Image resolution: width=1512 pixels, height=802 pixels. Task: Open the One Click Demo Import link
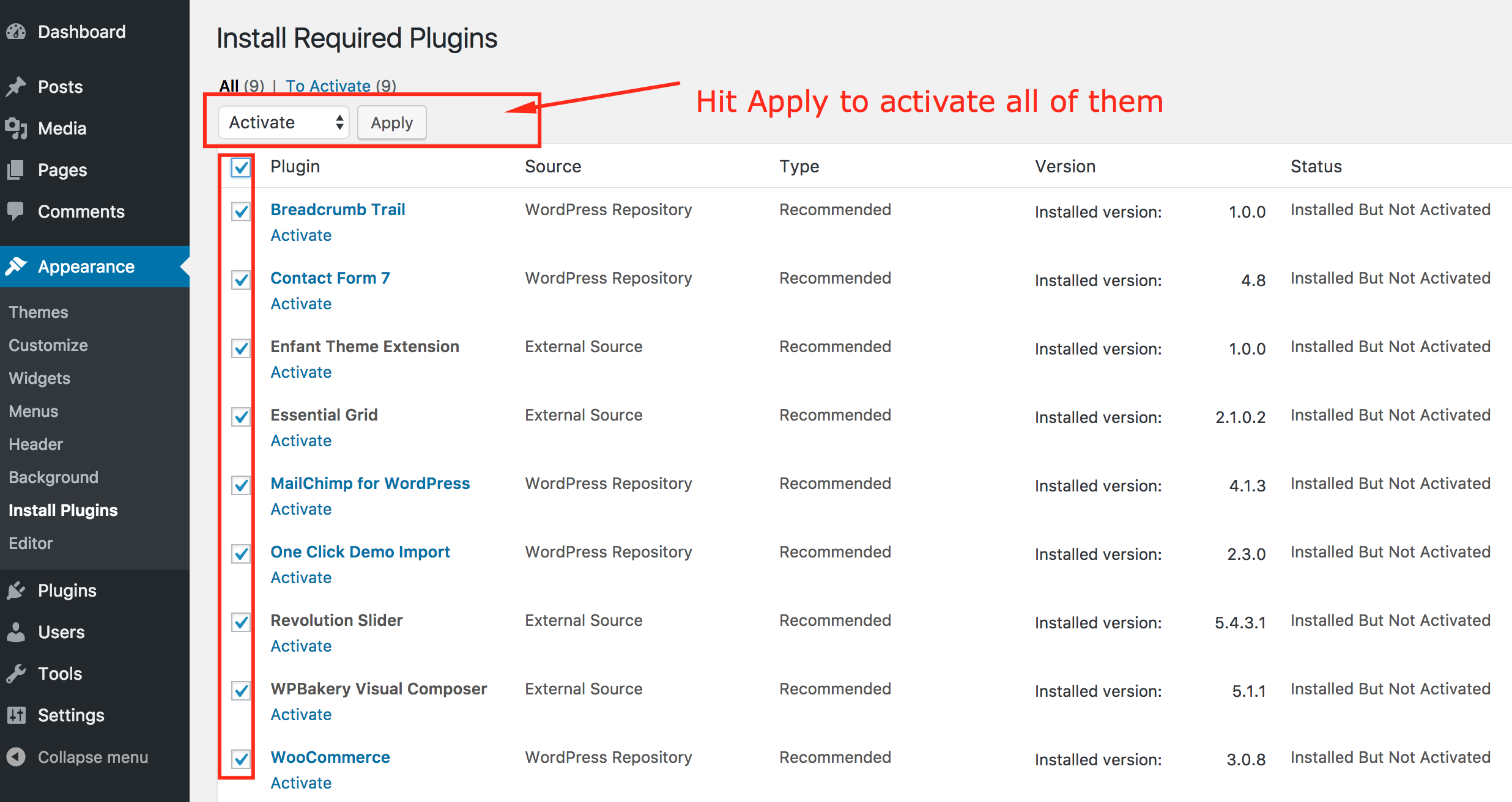coord(361,552)
